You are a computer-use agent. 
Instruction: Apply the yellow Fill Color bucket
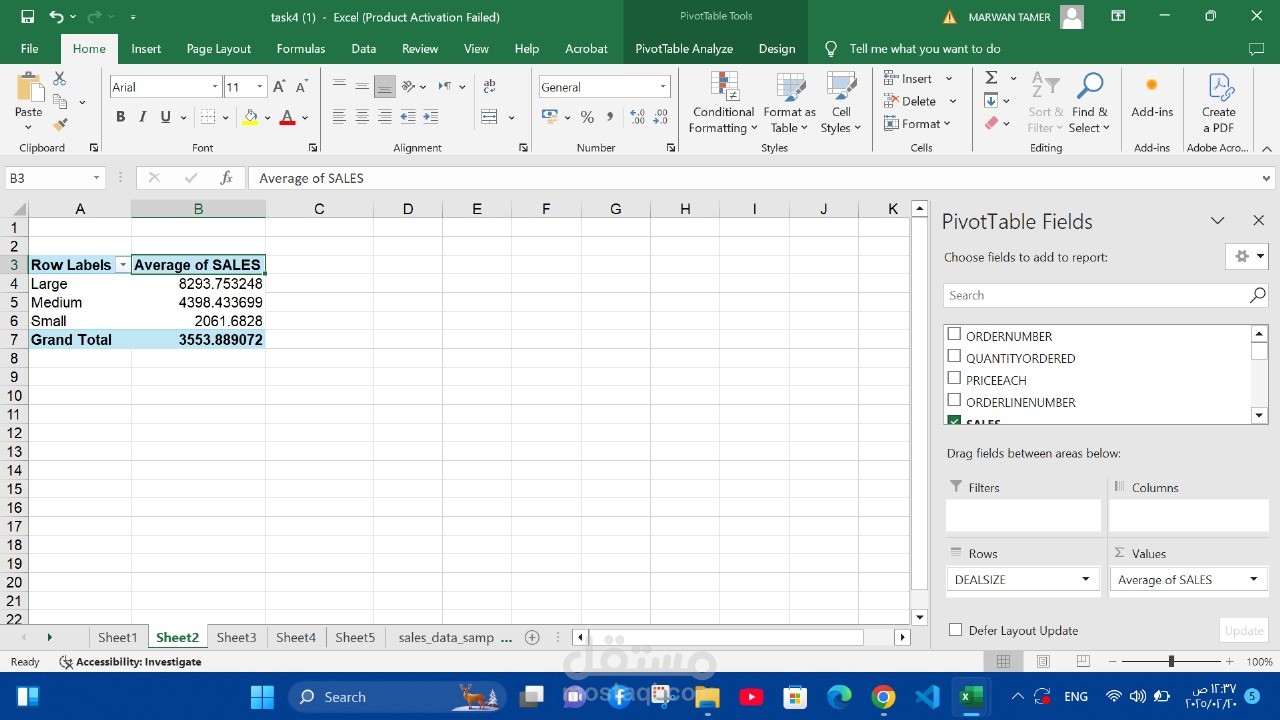[250, 117]
